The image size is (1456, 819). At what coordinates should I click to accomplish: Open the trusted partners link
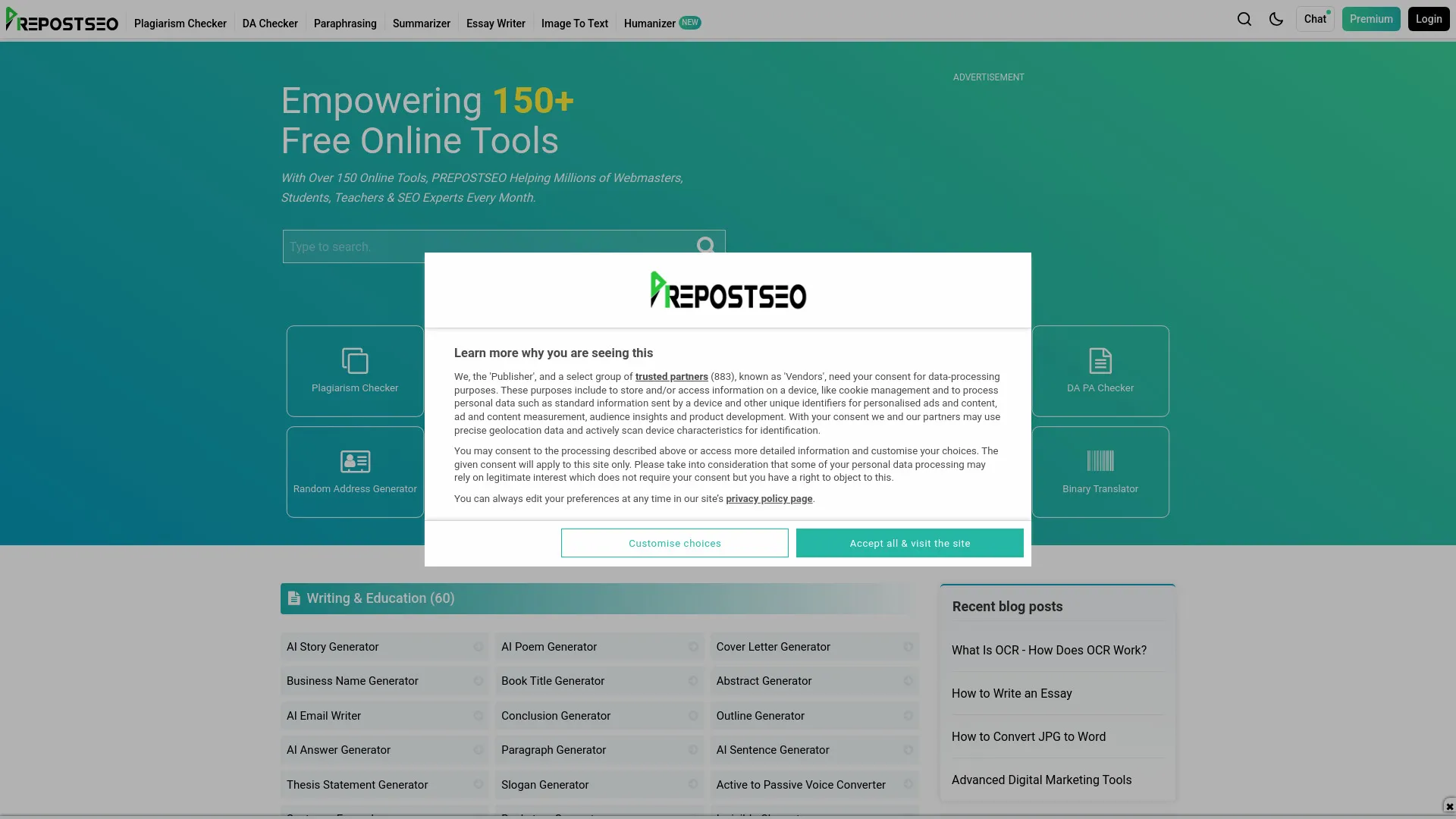672,377
